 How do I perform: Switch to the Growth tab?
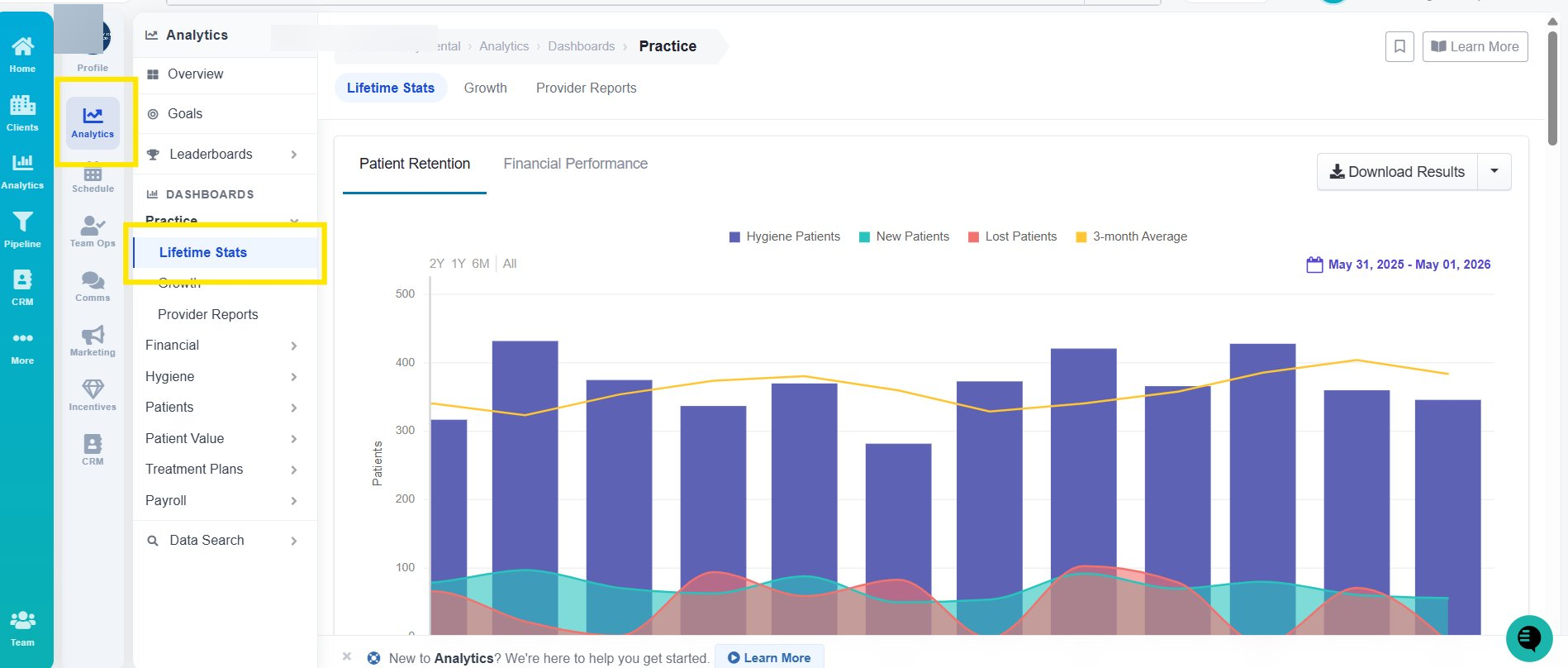pyautogui.click(x=485, y=88)
